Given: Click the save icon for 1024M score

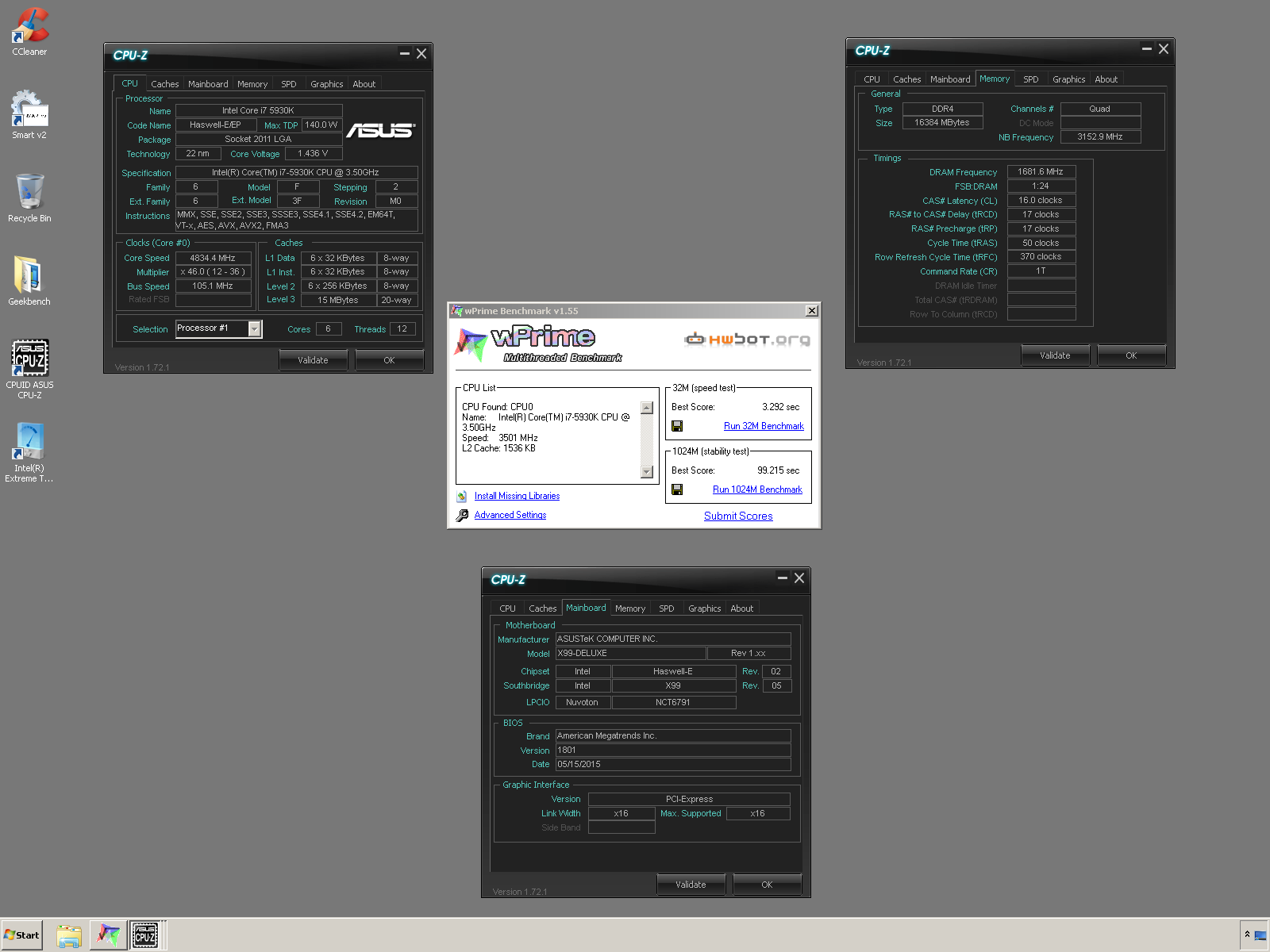Looking at the screenshot, I should coord(677,489).
